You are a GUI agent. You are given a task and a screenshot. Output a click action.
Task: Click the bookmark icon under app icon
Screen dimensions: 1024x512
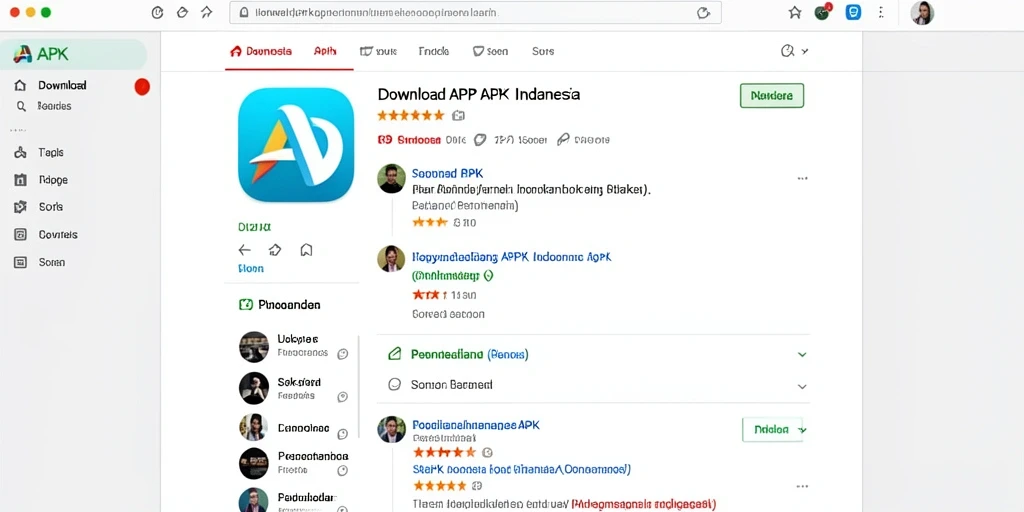click(306, 249)
